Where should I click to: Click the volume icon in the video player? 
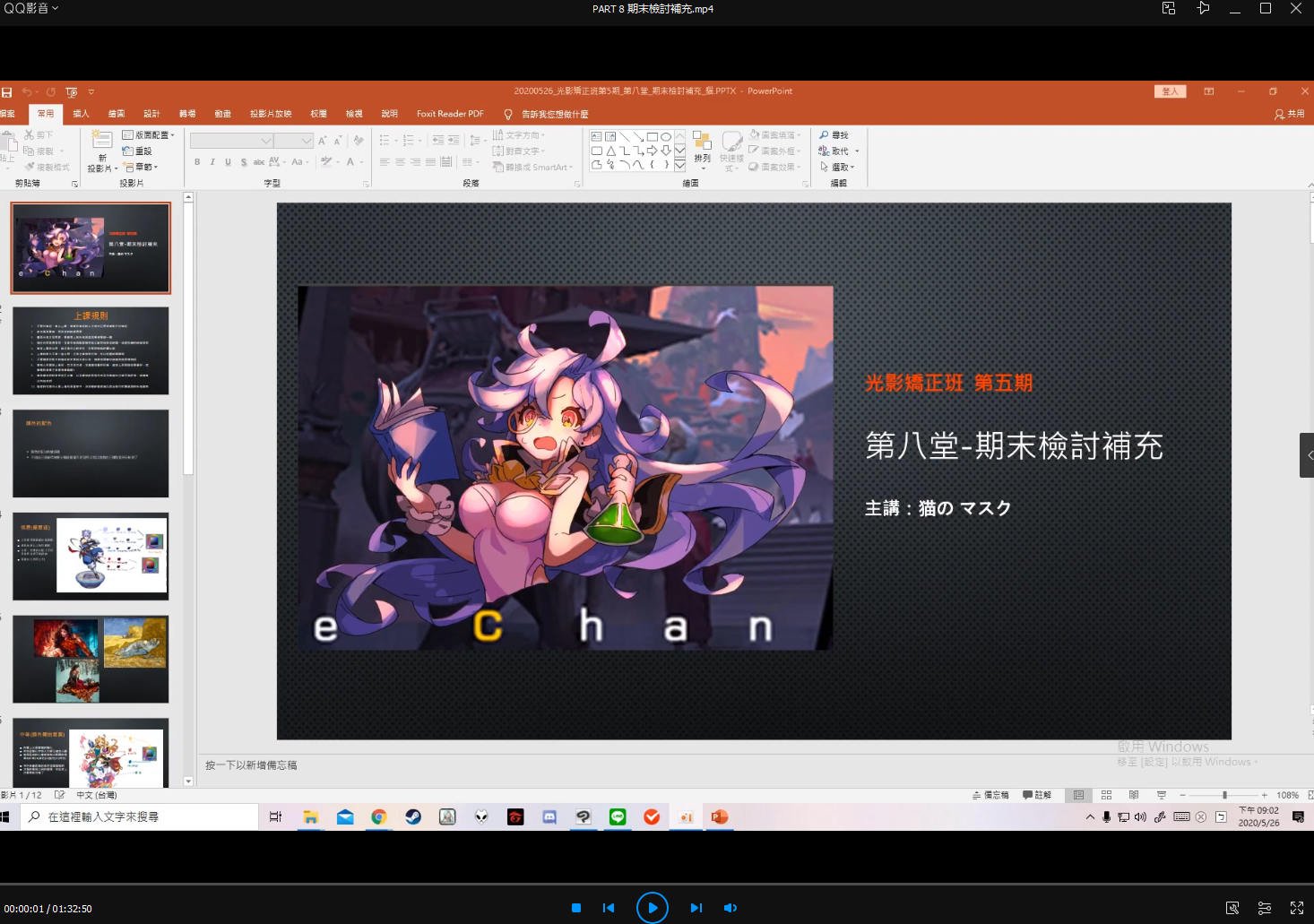[x=730, y=907]
